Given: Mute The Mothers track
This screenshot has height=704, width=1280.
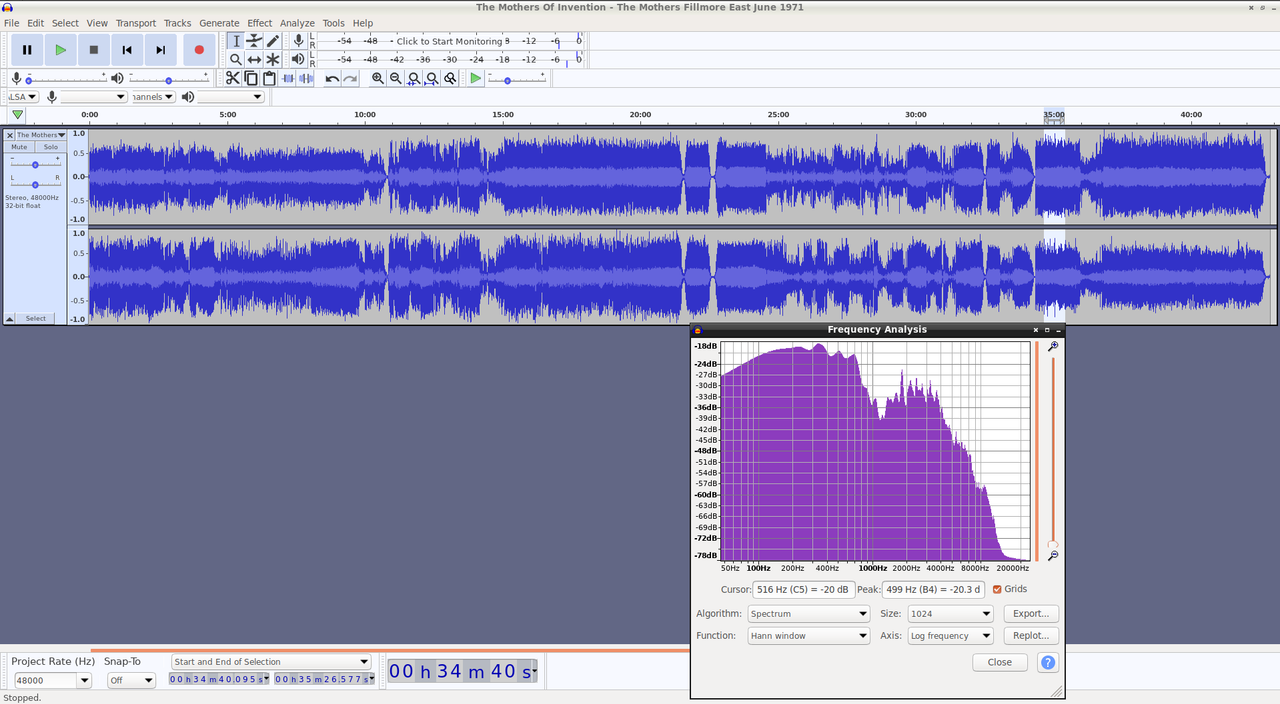Looking at the screenshot, I should (x=19, y=147).
